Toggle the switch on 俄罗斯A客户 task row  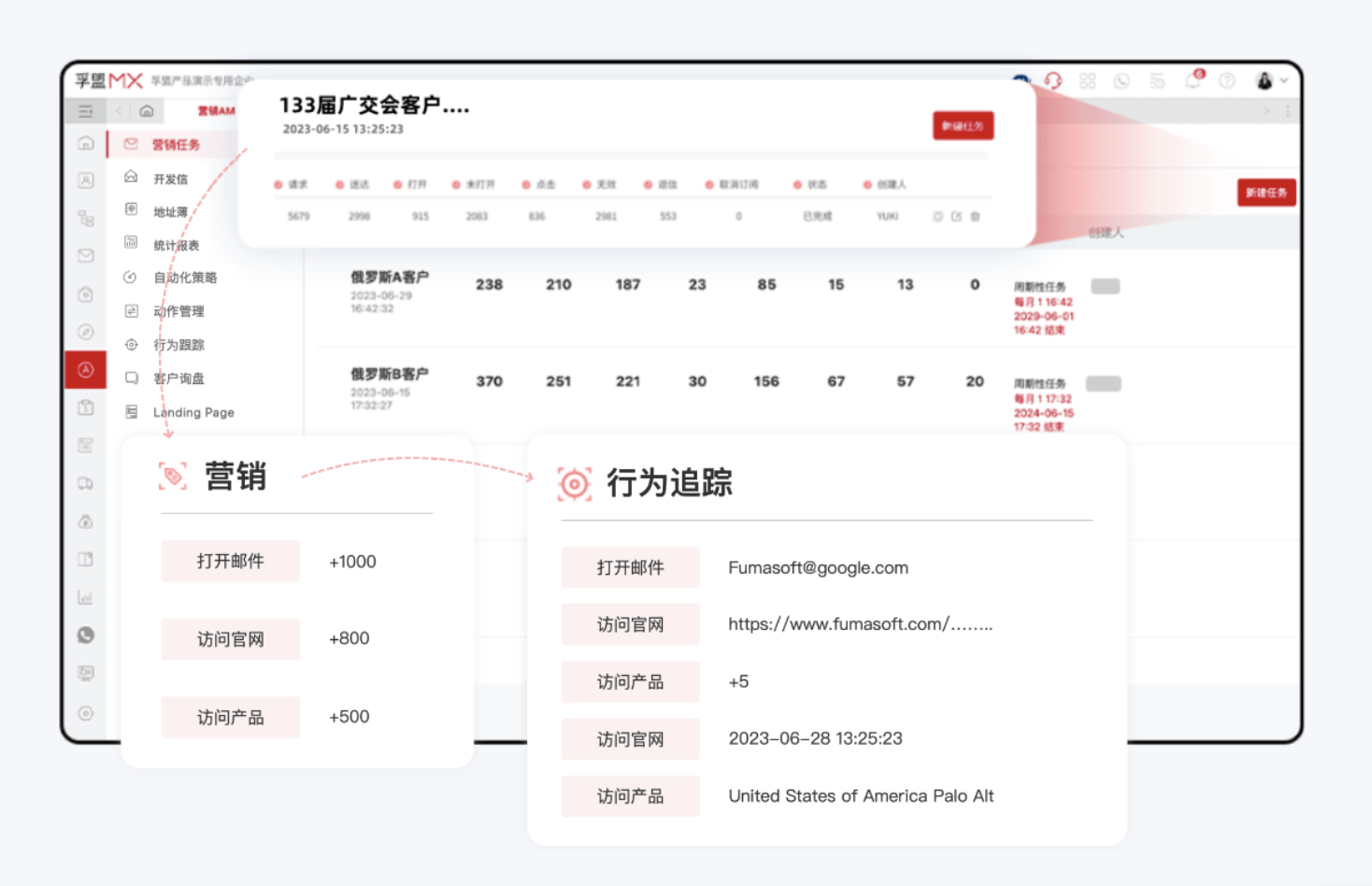(x=1105, y=286)
